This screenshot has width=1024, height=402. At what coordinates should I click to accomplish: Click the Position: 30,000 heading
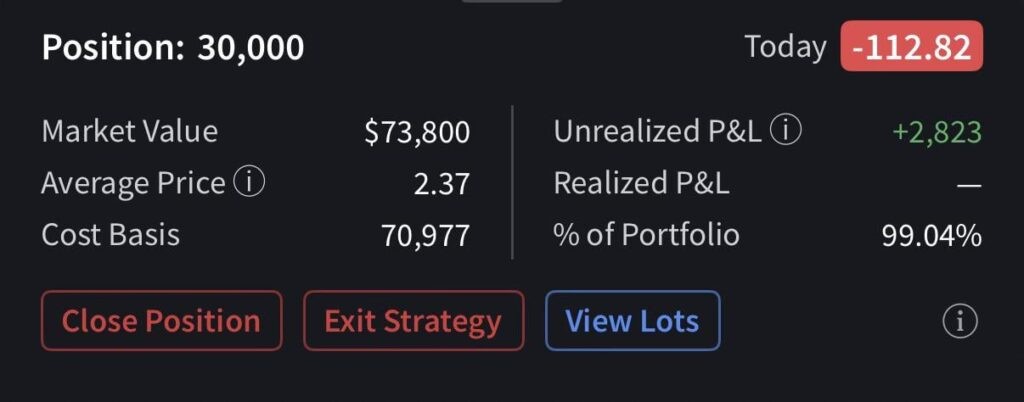coord(173,47)
